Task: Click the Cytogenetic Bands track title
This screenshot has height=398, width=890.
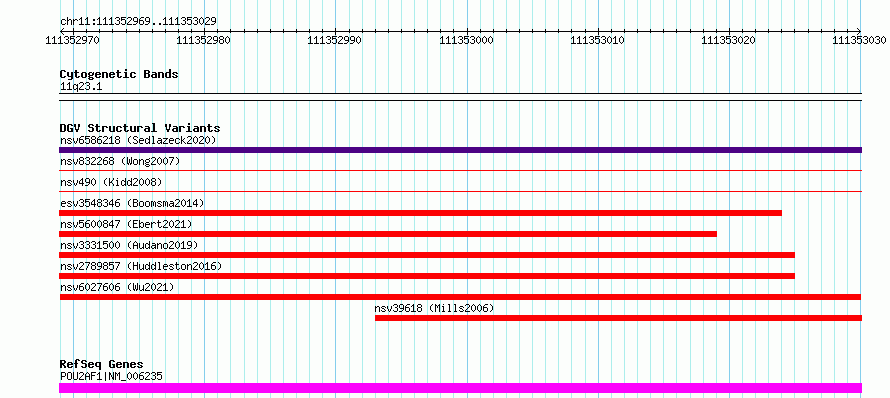Action: [119, 74]
